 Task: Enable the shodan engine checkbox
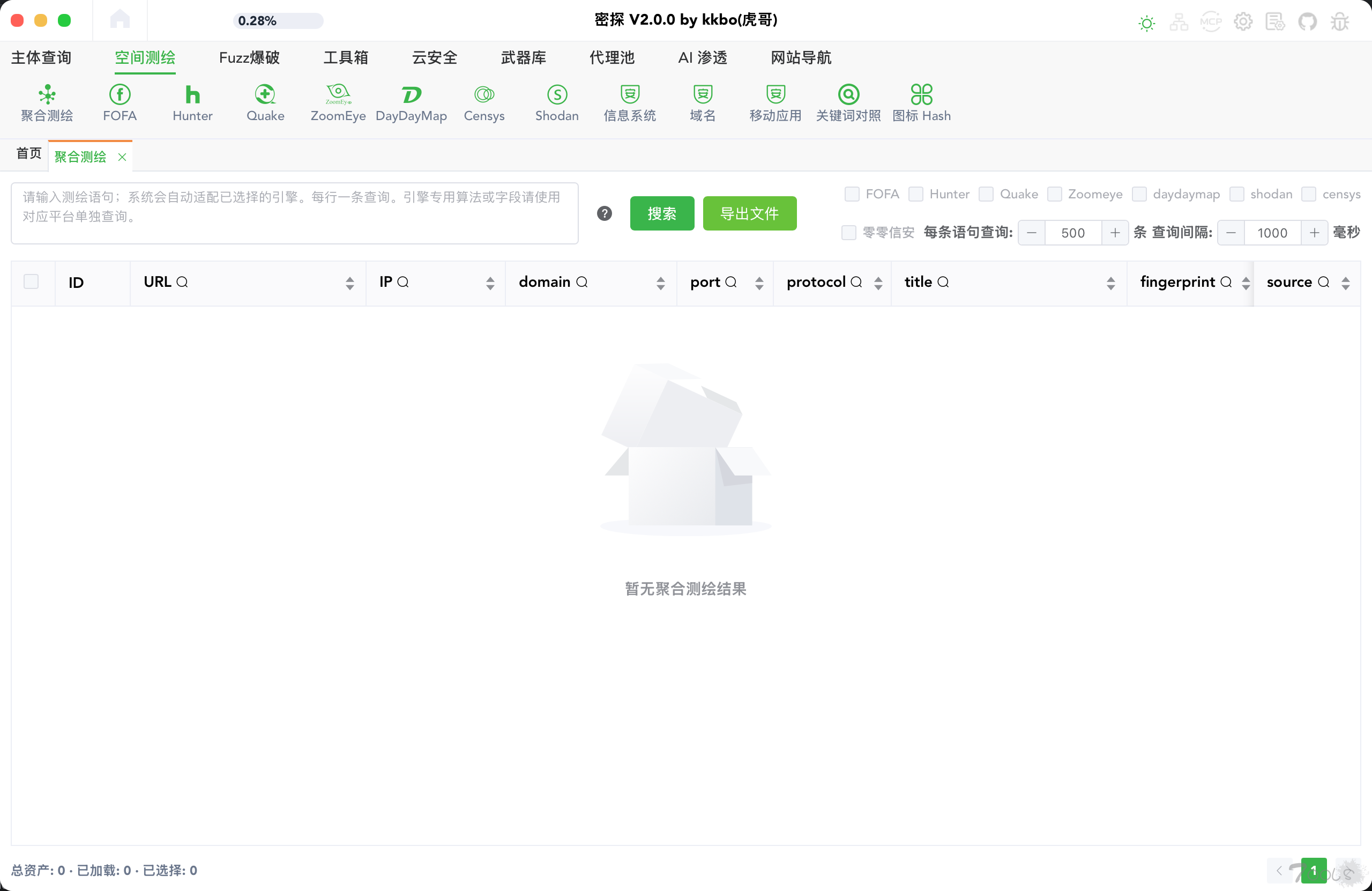[1236, 194]
